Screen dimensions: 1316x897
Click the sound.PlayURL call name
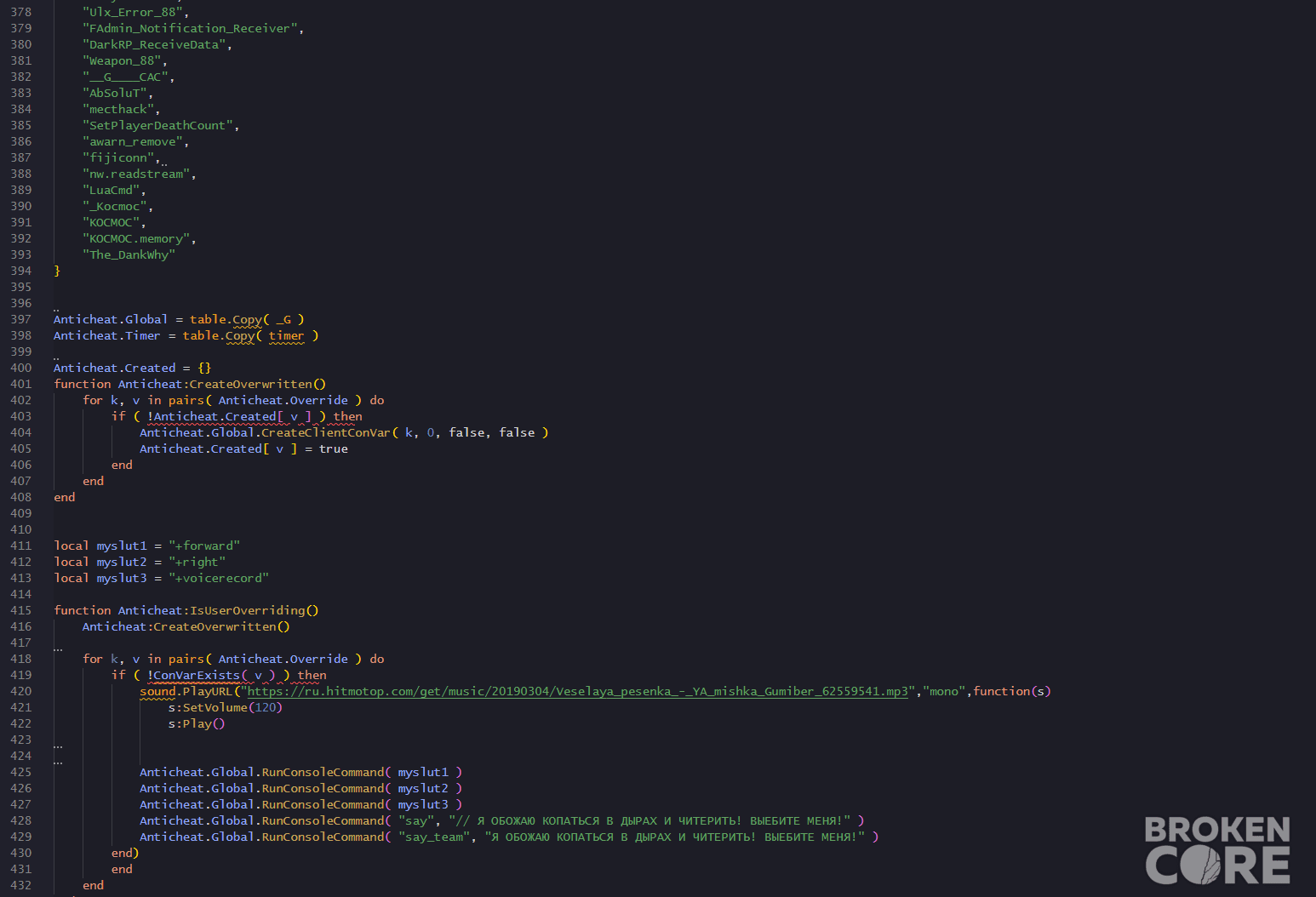click(186, 691)
